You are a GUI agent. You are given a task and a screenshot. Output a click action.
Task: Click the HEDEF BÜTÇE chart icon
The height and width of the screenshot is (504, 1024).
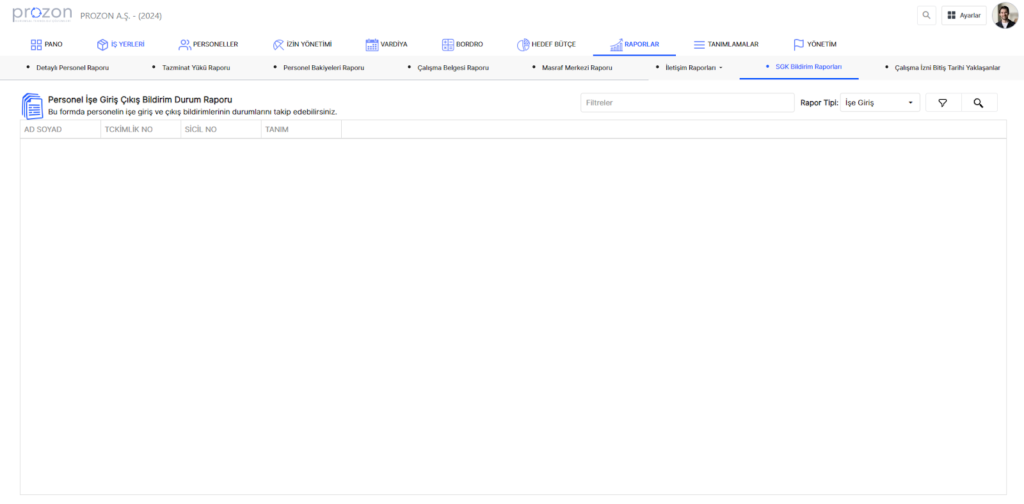click(x=523, y=45)
